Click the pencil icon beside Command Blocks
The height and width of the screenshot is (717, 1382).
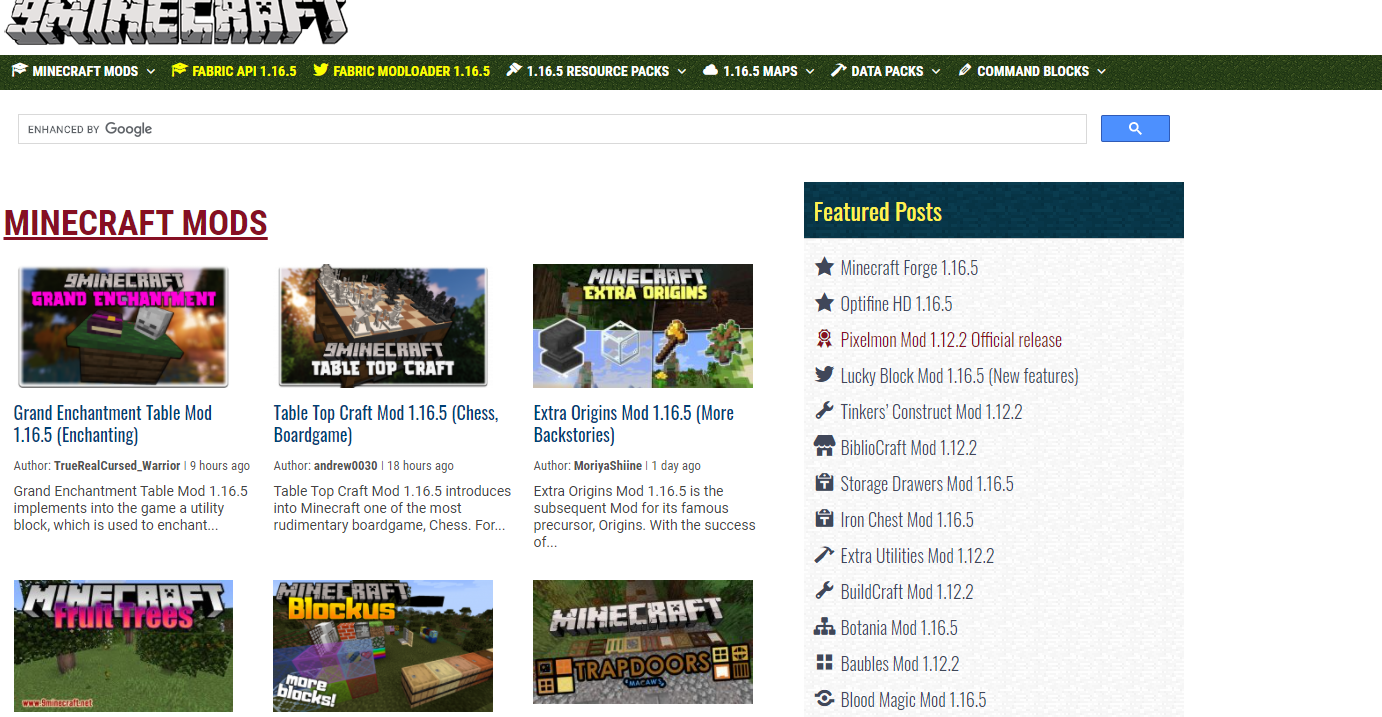pos(965,70)
